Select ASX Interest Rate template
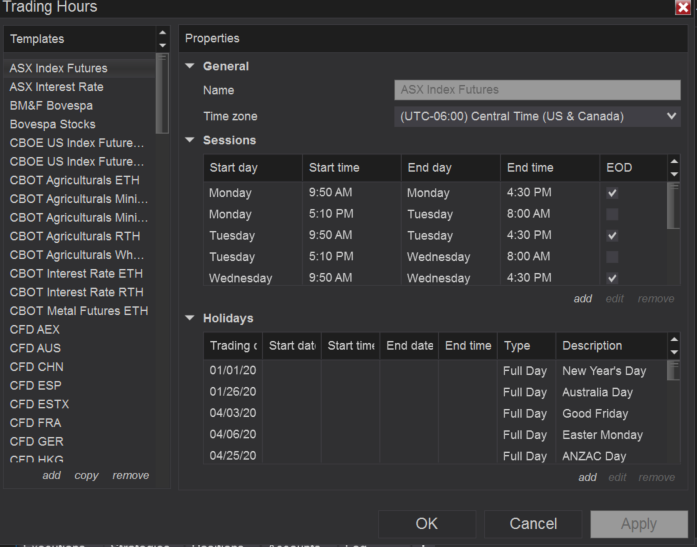 80,87
